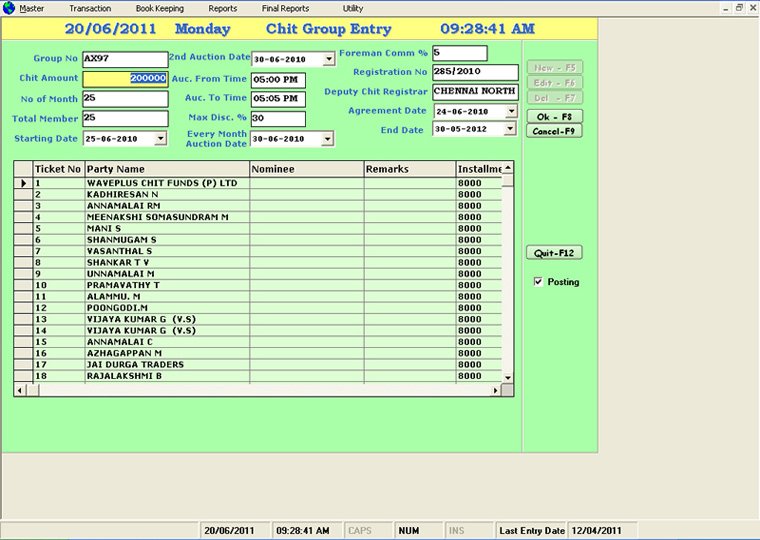Open the Book Keeping menu
The width and height of the screenshot is (760, 540).
point(160,8)
